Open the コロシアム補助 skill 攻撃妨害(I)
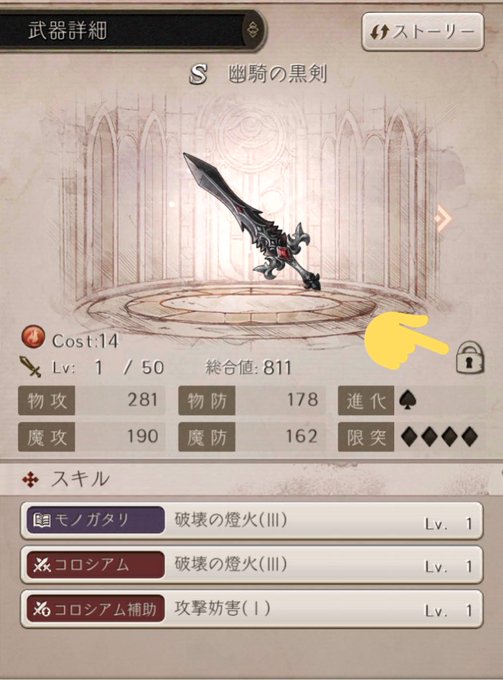 coord(252,609)
